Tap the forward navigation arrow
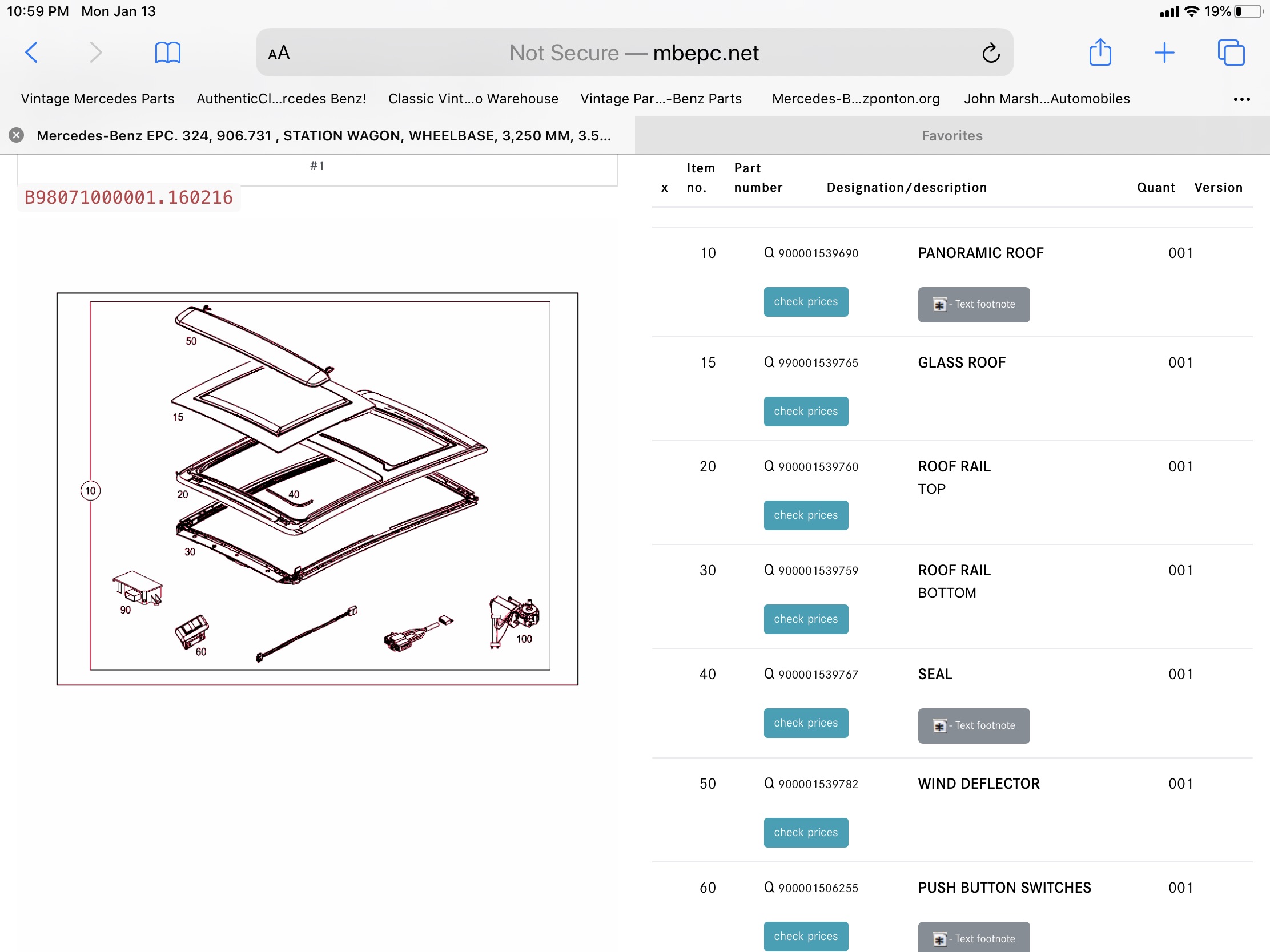This screenshot has height=952, width=1270. click(x=95, y=53)
